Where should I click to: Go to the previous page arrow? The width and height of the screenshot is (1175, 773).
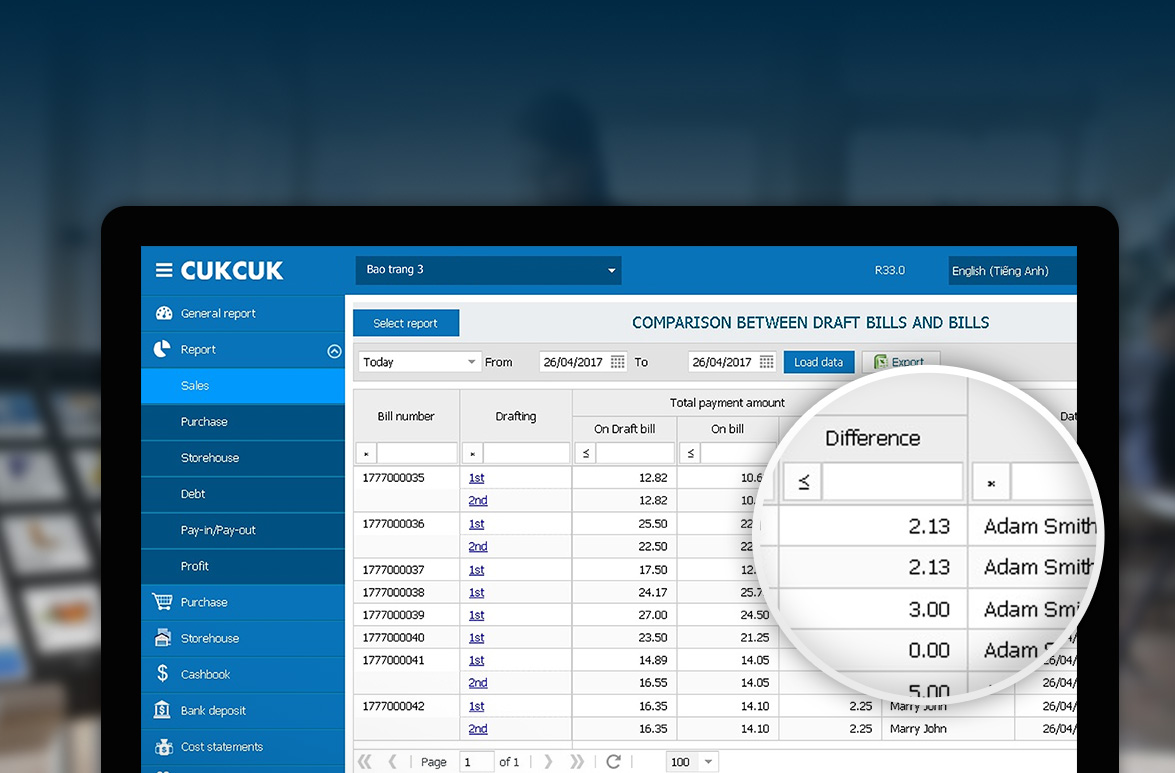pyautogui.click(x=393, y=762)
